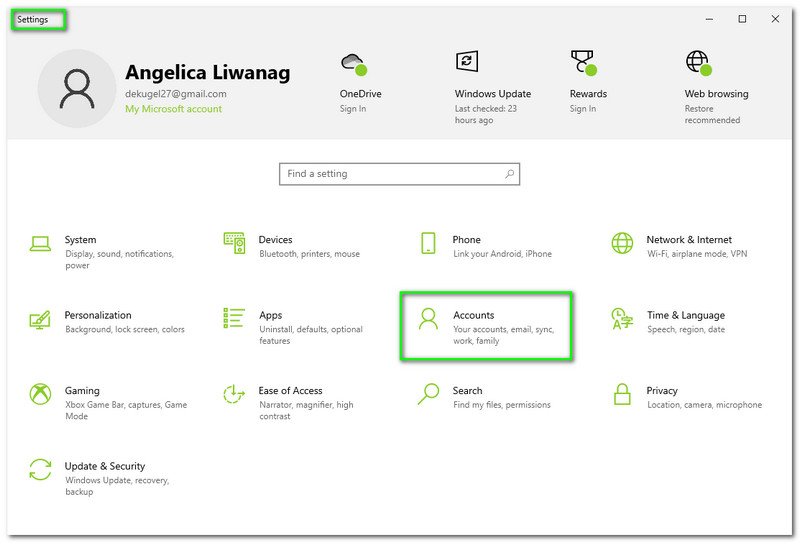The image size is (800, 543).
Task: Click the Apps list icon
Action: pos(234,319)
